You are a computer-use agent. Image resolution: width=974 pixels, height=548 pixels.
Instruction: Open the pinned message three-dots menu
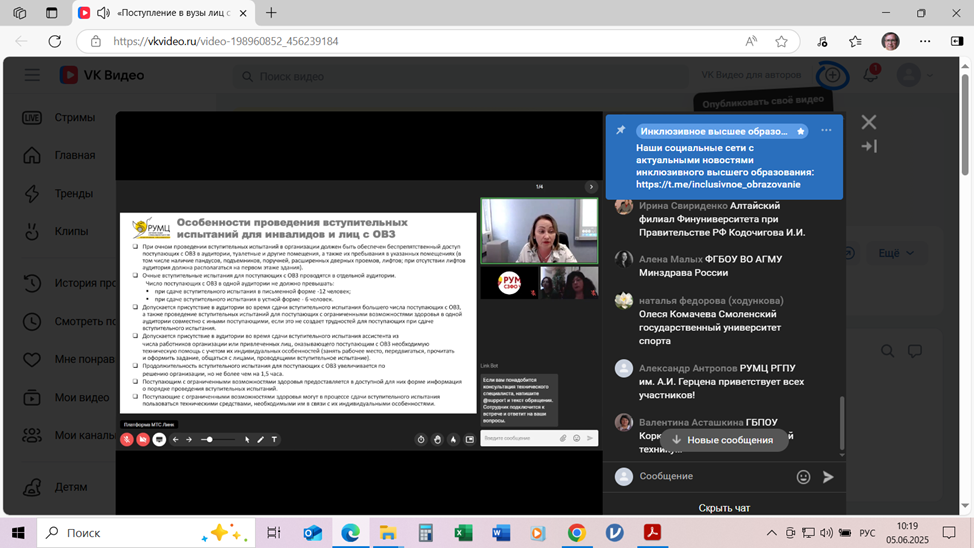point(826,131)
